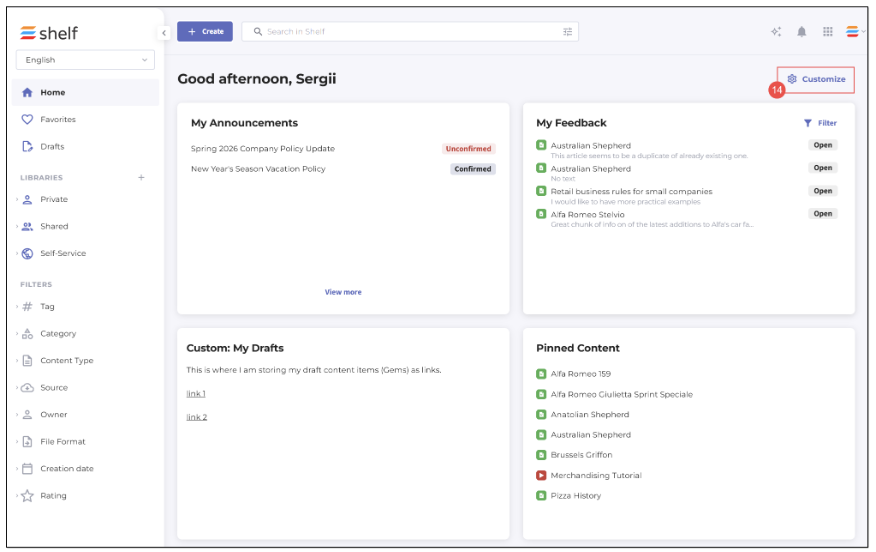Open Alfa Romeo Stelvio feedback item
The width and height of the screenshot is (876, 552).
(x=587, y=215)
